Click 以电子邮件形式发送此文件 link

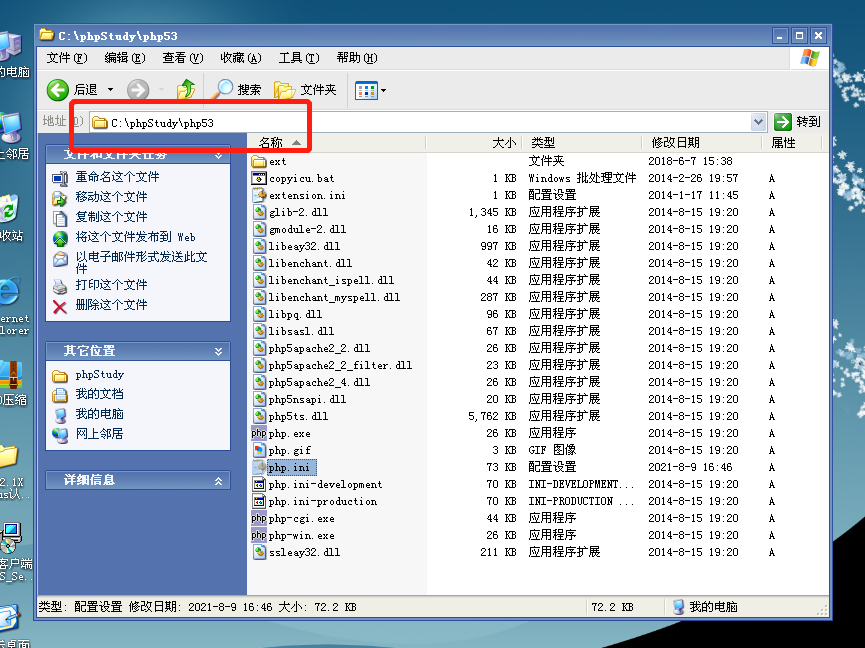tap(141, 262)
